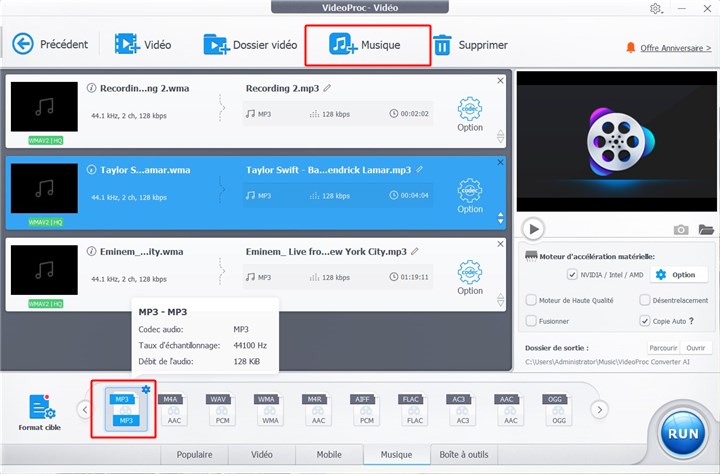This screenshot has width=720, height=474.
Task: Open hardware acceleration Option button
Action: (678, 275)
